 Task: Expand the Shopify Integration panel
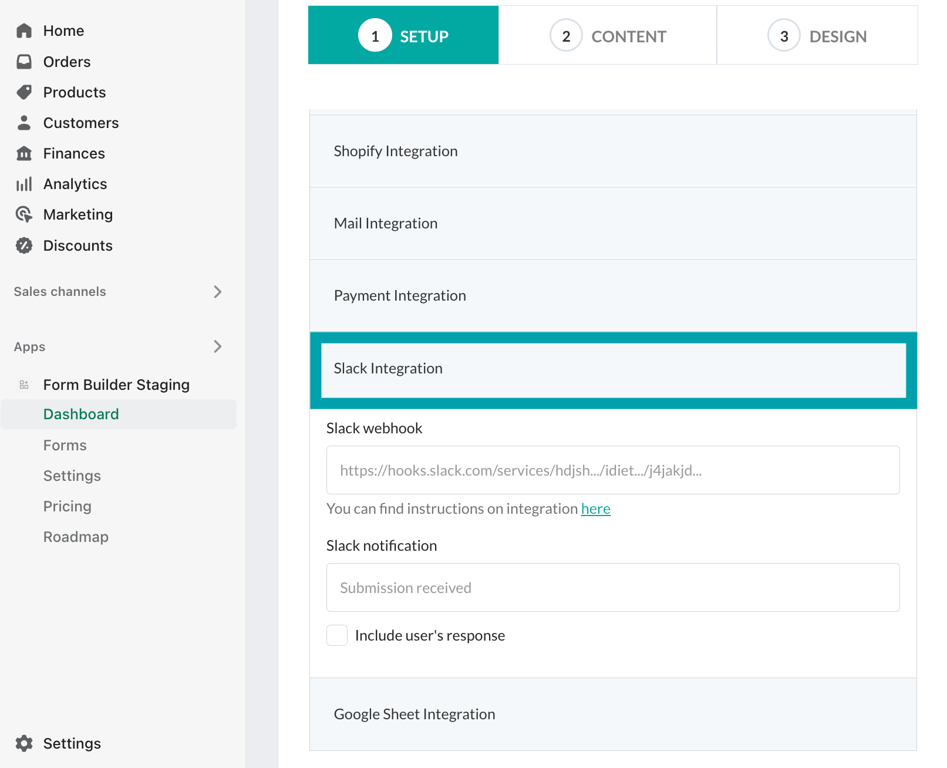coord(612,151)
